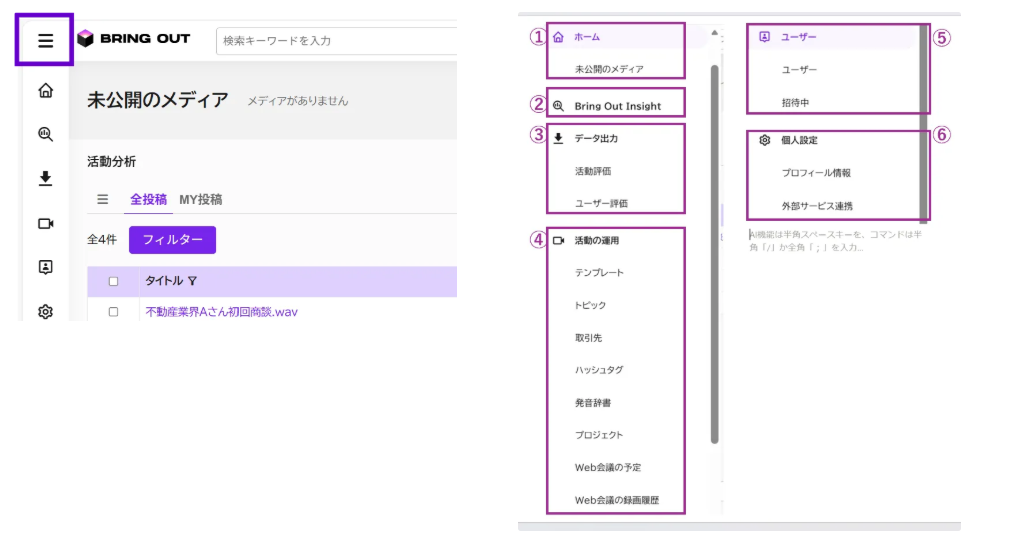Screen dimensions: 1010x537
Task: Open the 不動産業界Aさん初回商談.wav link
Action: click(x=222, y=312)
